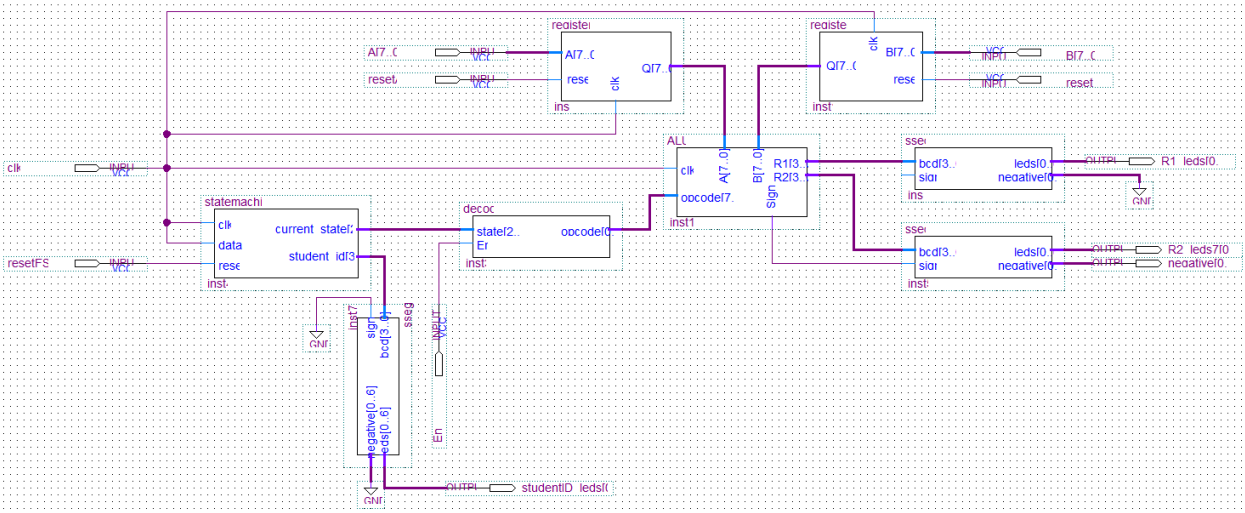Click the statemachine block
1245x513 pixels.
click(x=285, y=243)
